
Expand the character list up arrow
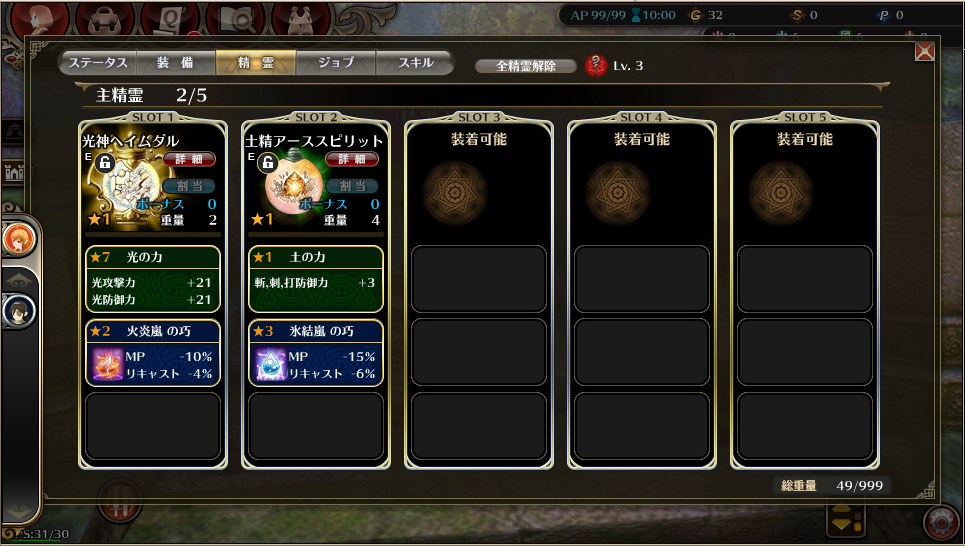19,280
